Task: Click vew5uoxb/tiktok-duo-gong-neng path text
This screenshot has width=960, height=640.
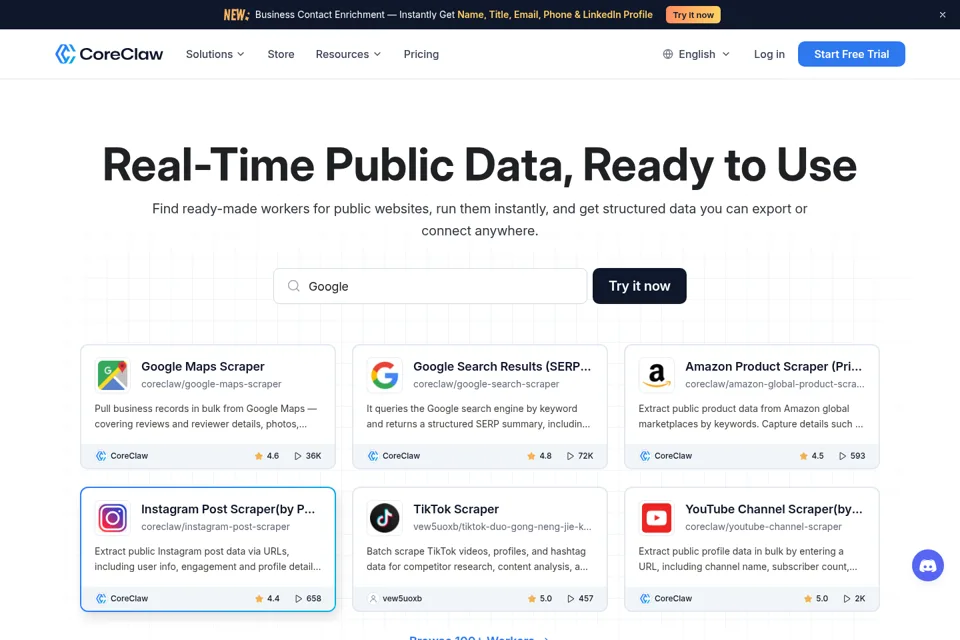Action: pos(503,527)
